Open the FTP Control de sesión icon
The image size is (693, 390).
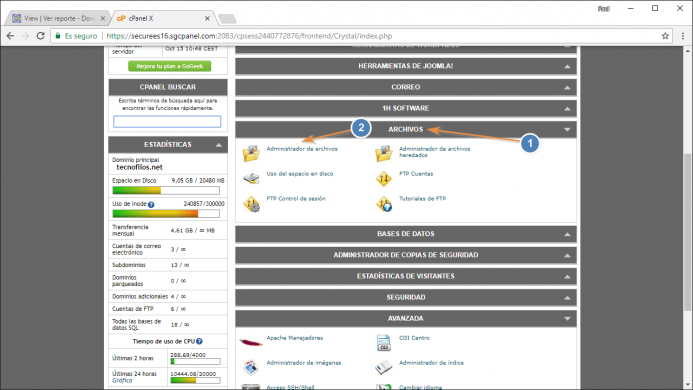[251, 204]
